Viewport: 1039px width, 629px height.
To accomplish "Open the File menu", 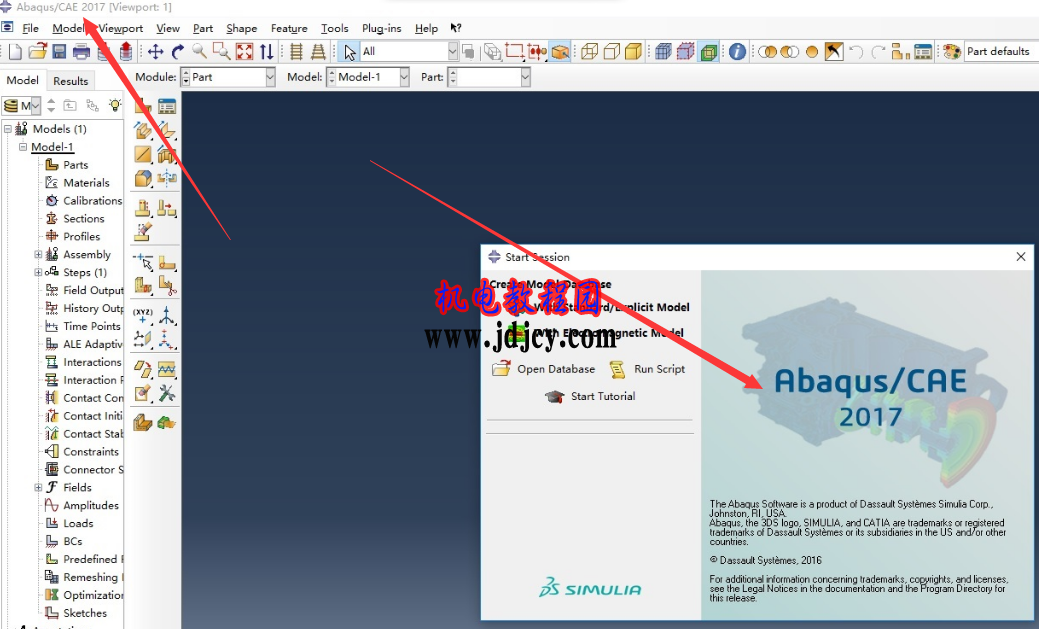I will click(30, 28).
